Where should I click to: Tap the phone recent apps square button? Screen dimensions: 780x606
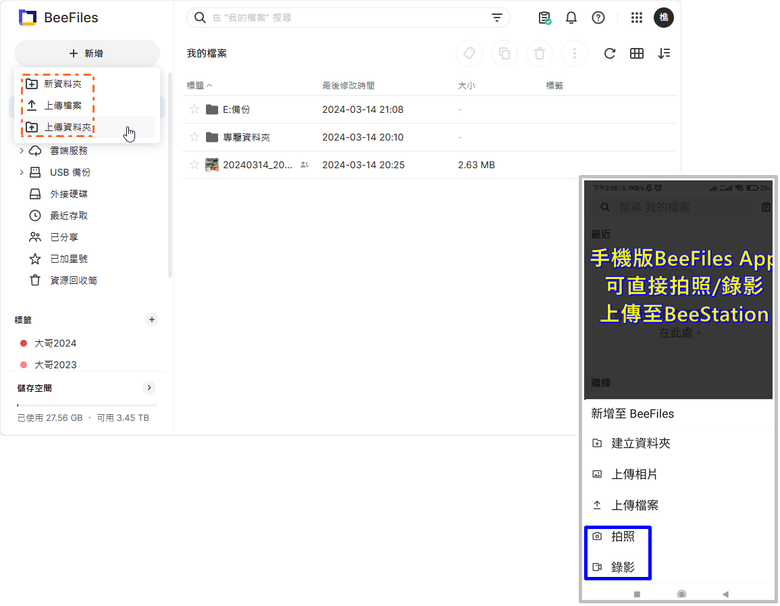(637, 594)
